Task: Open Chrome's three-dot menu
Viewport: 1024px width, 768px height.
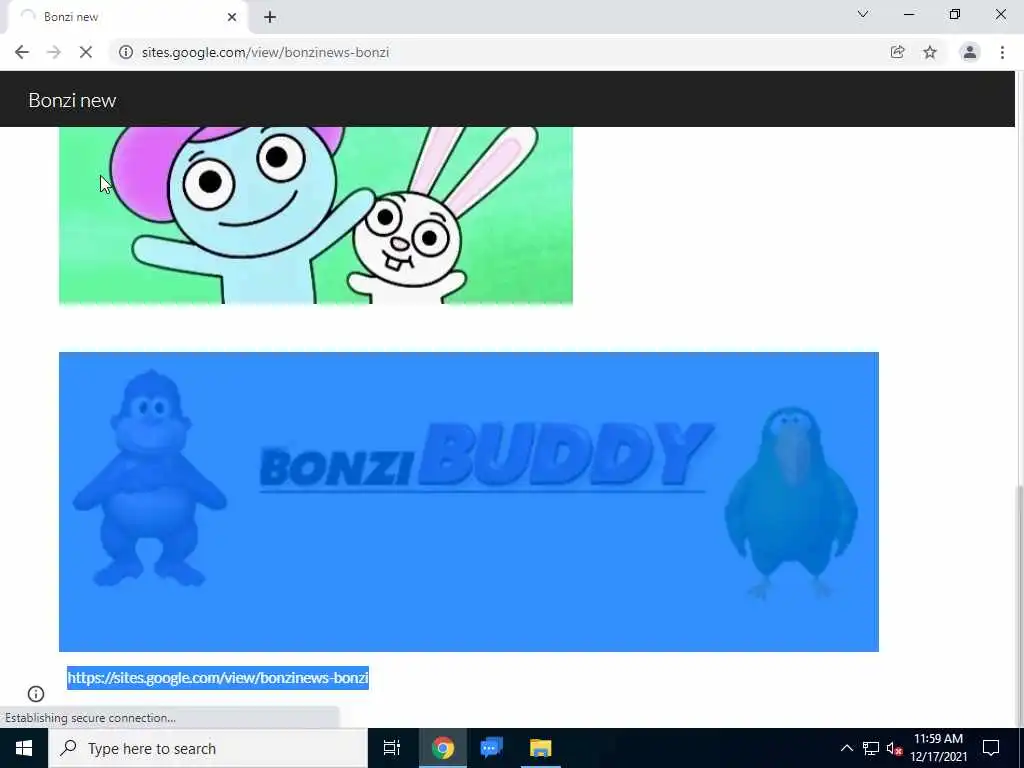Action: coord(1002,52)
